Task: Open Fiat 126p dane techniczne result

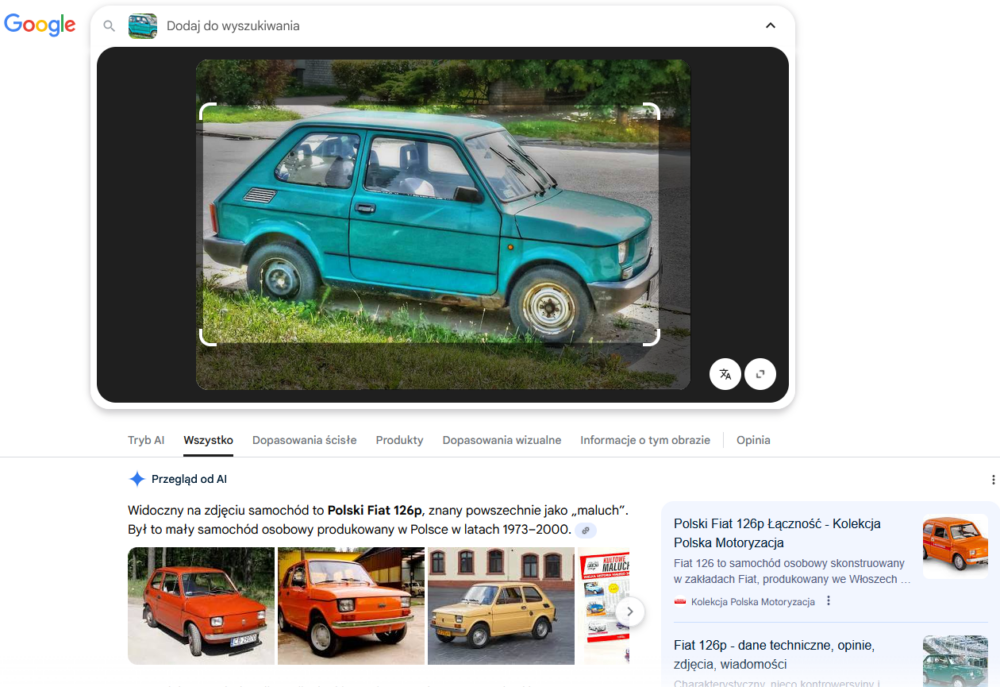Action: tap(772, 654)
